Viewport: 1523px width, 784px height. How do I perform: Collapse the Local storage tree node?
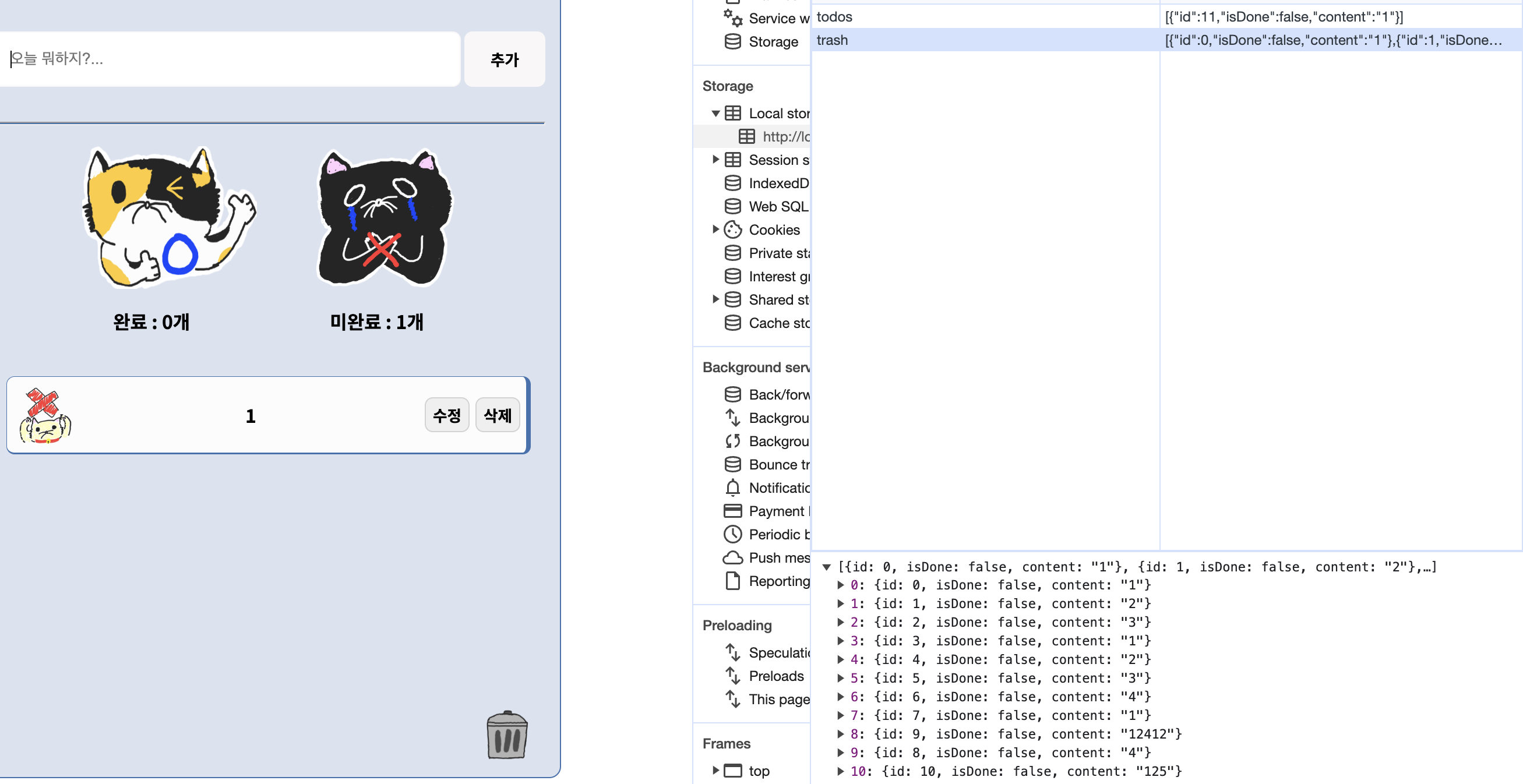tap(715, 114)
